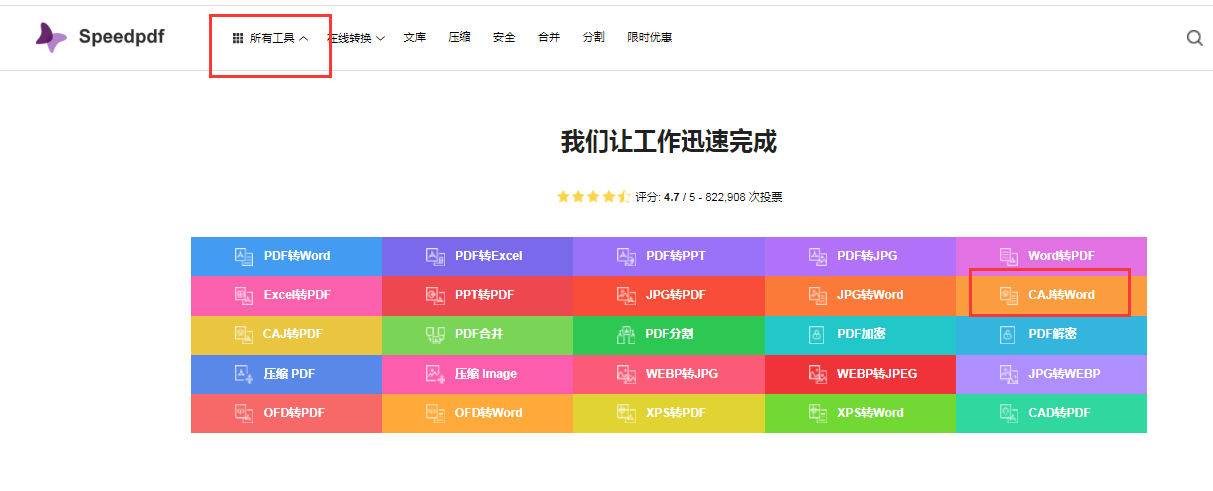
Task: Choose the PDF转Excel text label
Action: [489, 256]
